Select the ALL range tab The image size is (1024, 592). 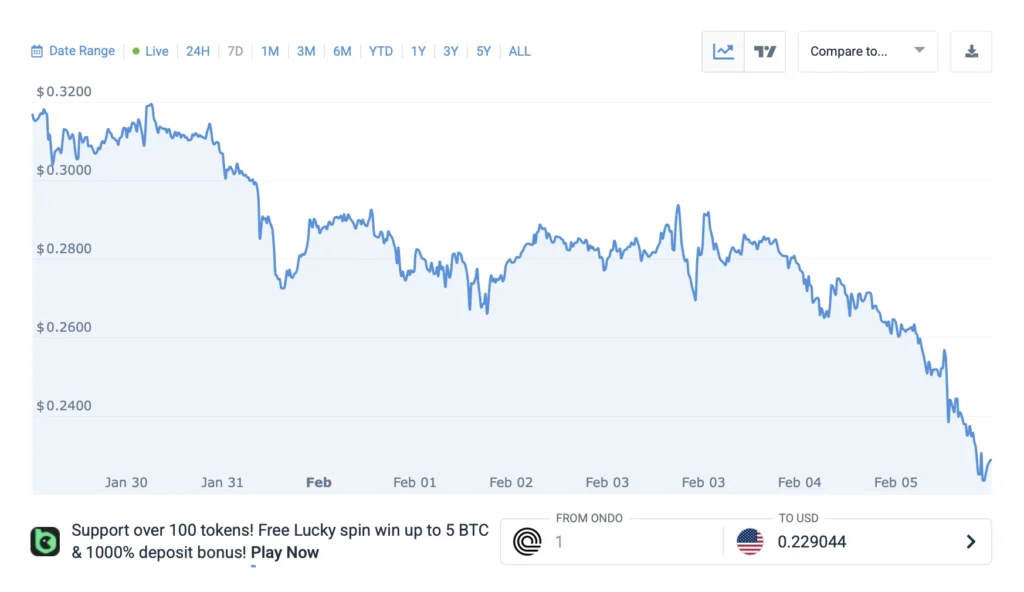pos(519,51)
